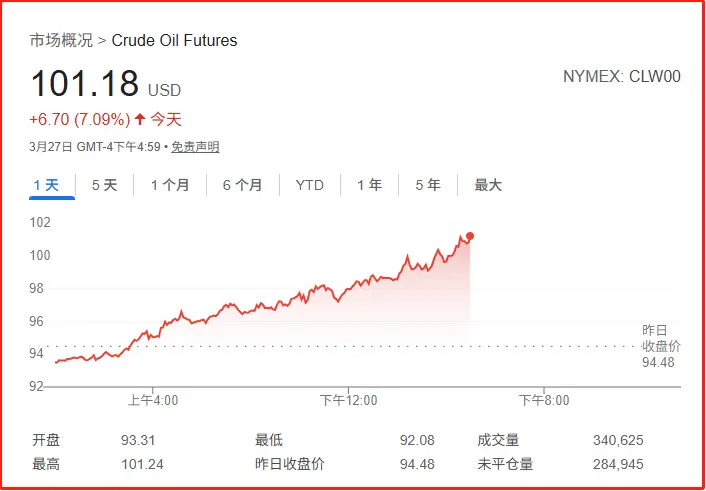Open the 市场概况 breadcrumb link

61,41
